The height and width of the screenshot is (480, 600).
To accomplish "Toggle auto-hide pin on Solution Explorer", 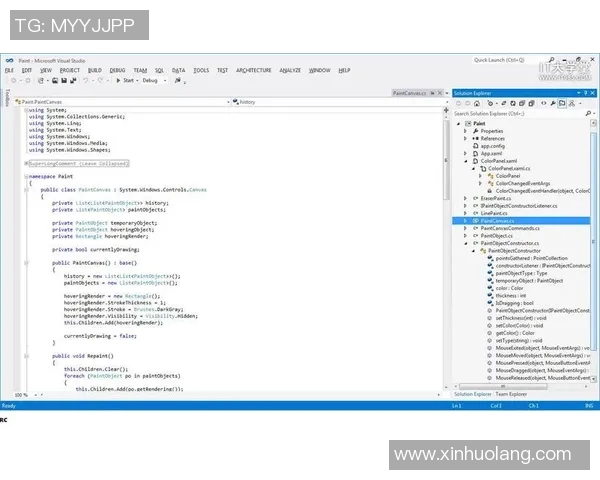I will pyautogui.click(x=585, y=93).
